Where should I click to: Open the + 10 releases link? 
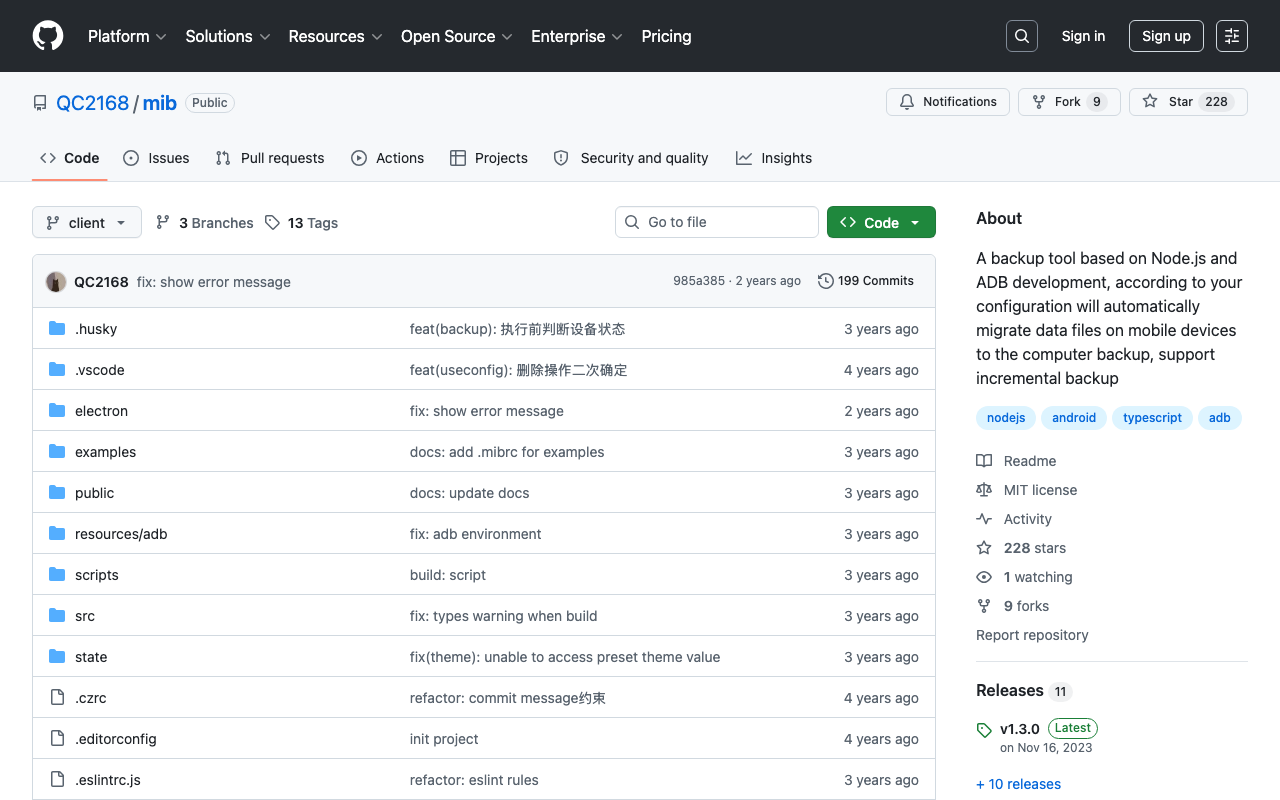pos(1018,784)
